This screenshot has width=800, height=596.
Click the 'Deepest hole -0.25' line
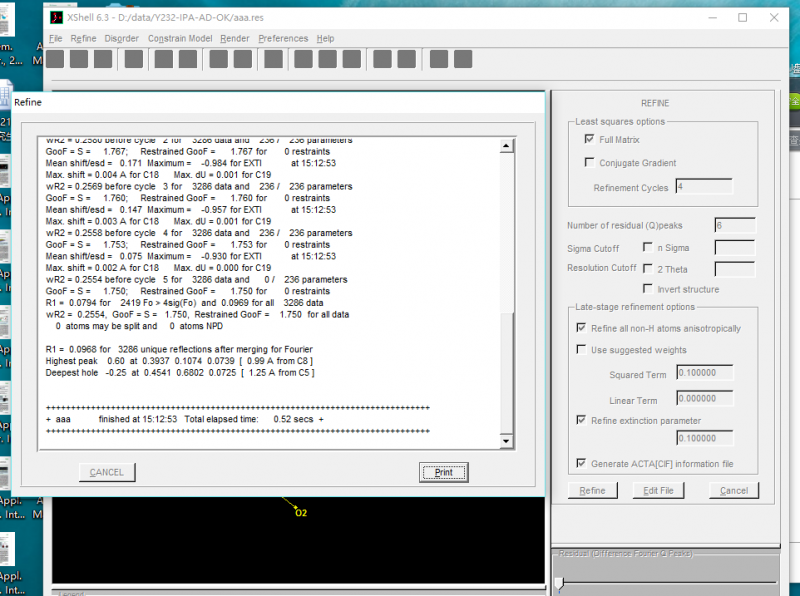[180, 372]
